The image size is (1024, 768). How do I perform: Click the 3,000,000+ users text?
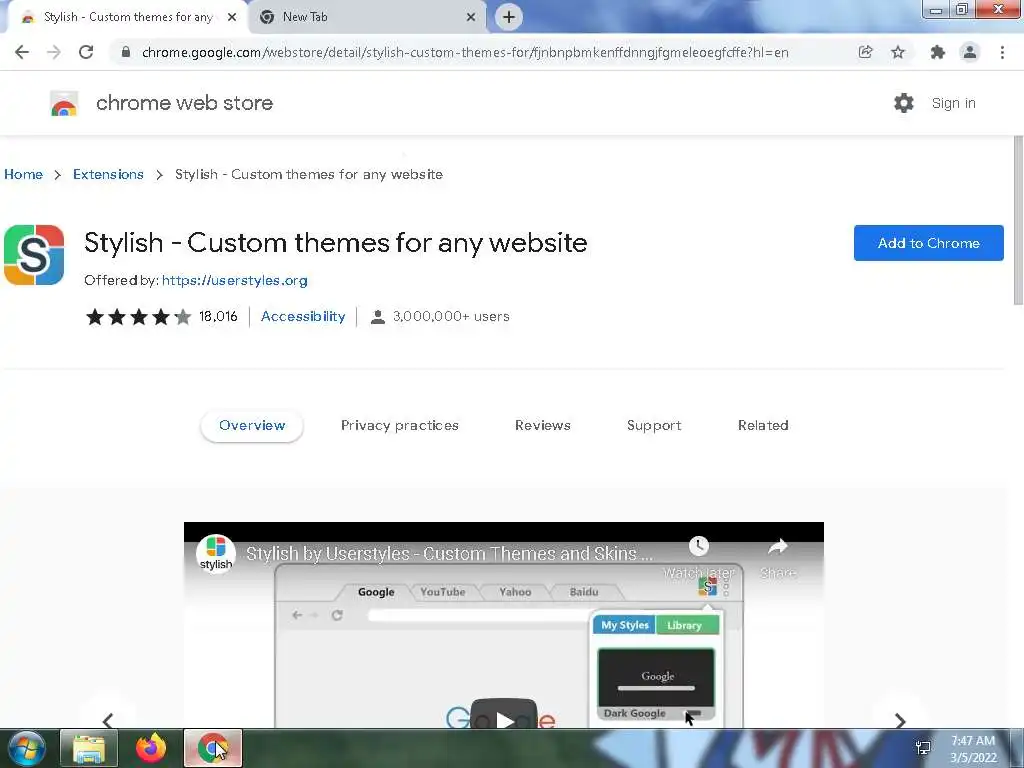451,317
